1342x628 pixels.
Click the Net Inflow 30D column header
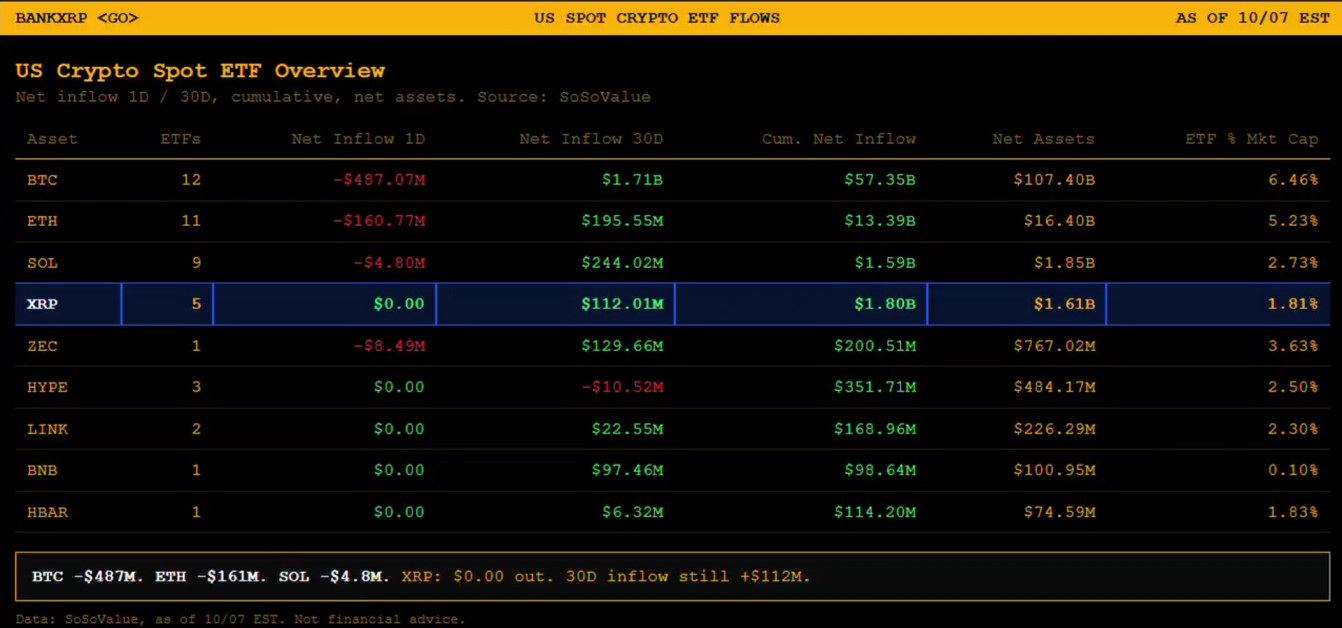(x=591, y=139)
